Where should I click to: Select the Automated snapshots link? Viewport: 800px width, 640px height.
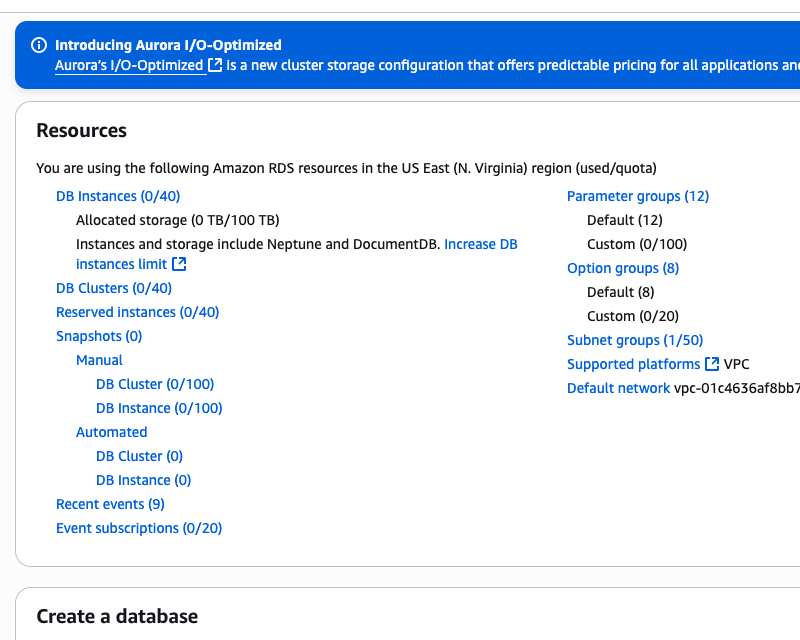point(111,432)
